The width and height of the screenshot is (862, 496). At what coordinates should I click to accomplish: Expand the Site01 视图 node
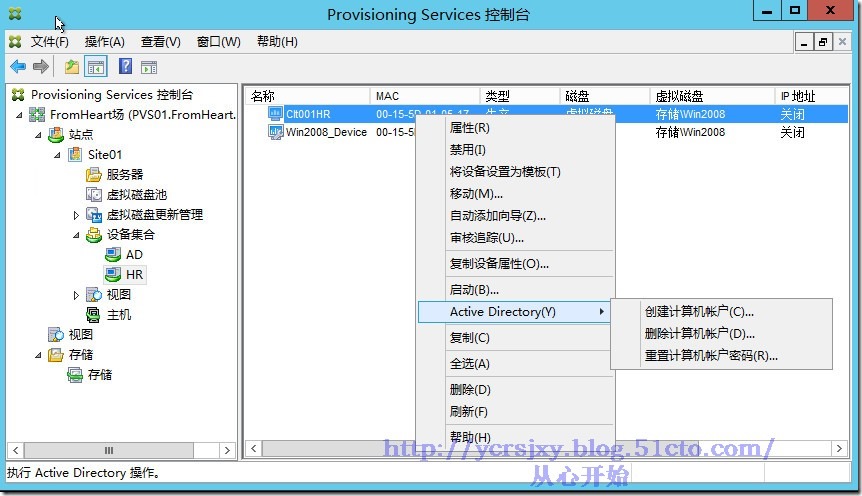click(76, 295)
